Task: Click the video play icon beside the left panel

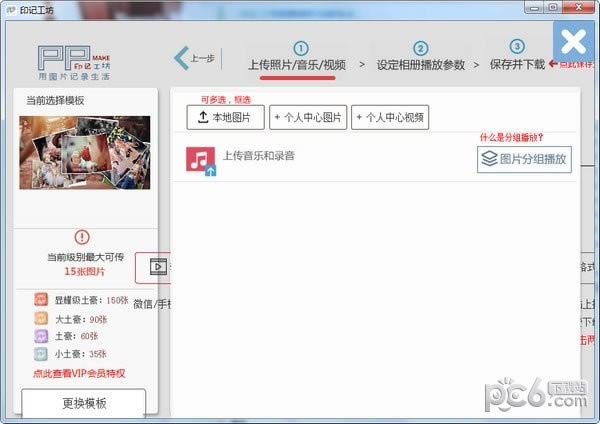Action: pyautogui.click(x=157, y=267)
